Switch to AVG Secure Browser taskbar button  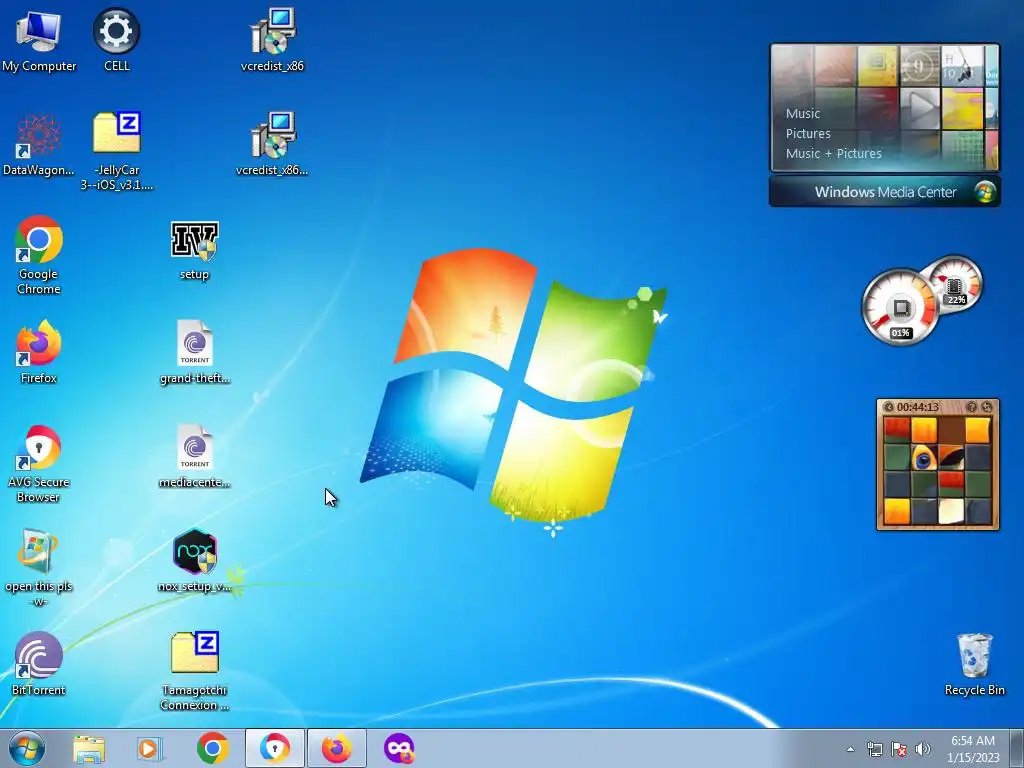click(x=274, y=748)
